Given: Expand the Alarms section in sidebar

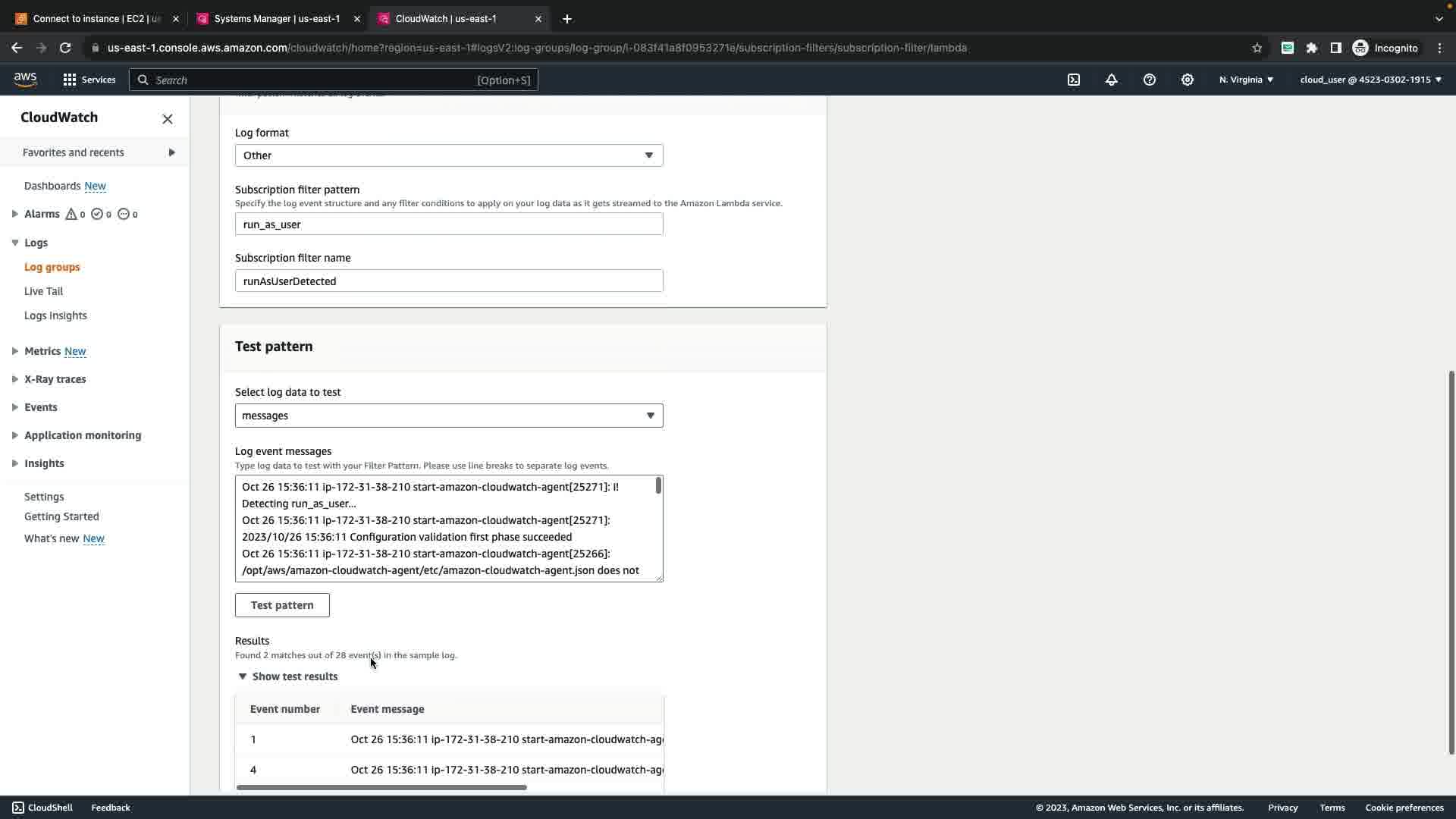Looking at the screenshot, I should [x=15, y=214].
